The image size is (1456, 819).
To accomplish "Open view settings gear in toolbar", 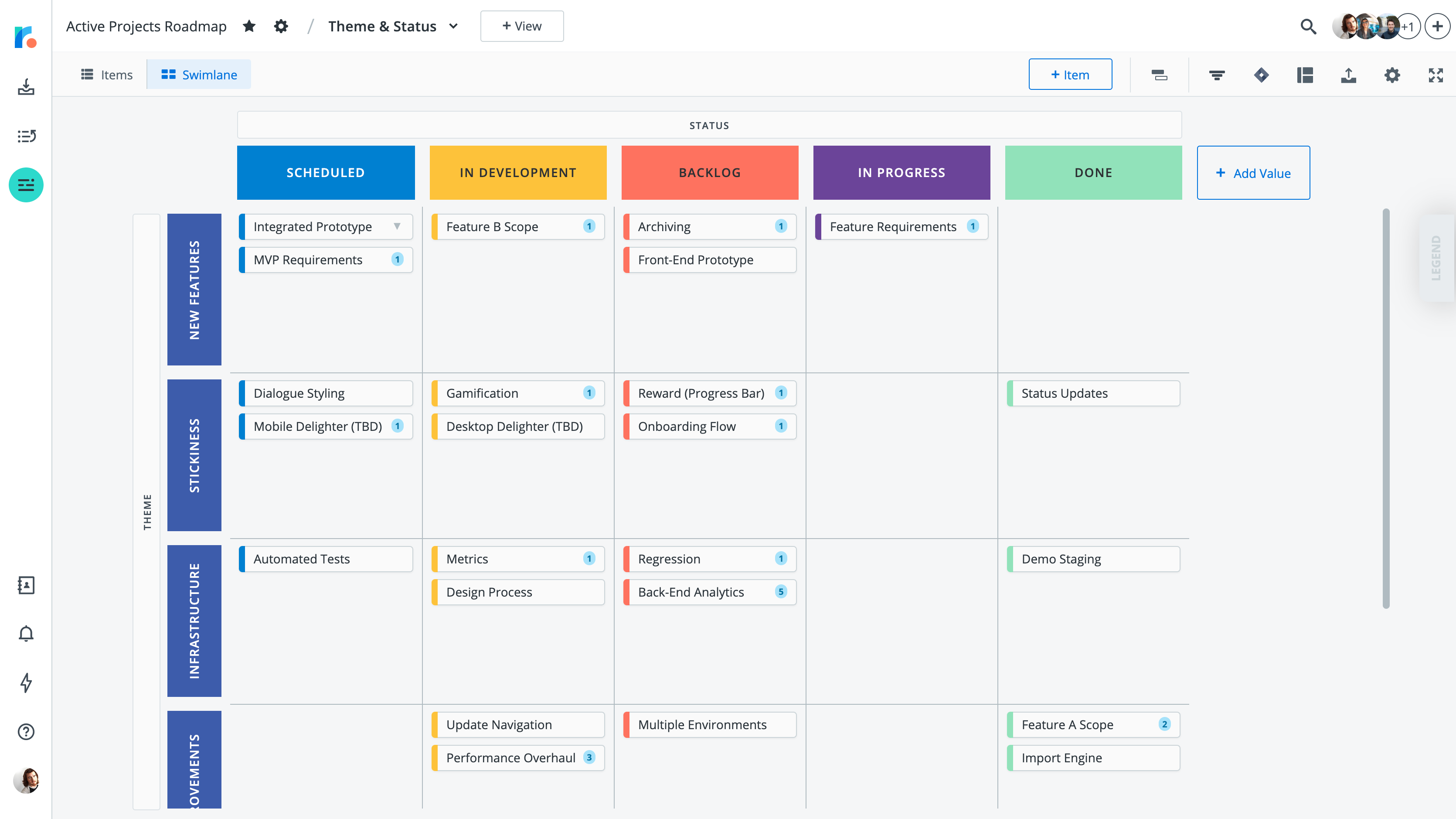I will (x=1392, y=75).
